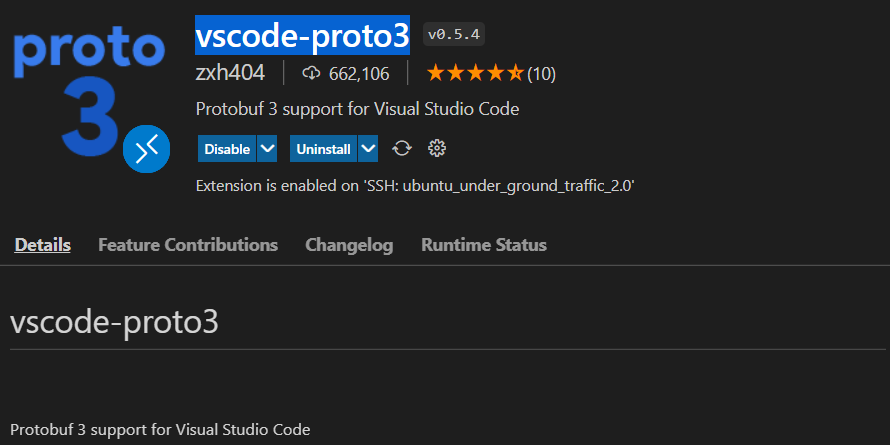Click the remote SSH badge on logo
The width and height of the screenshot is (890, 445).
tap(146, 149)
